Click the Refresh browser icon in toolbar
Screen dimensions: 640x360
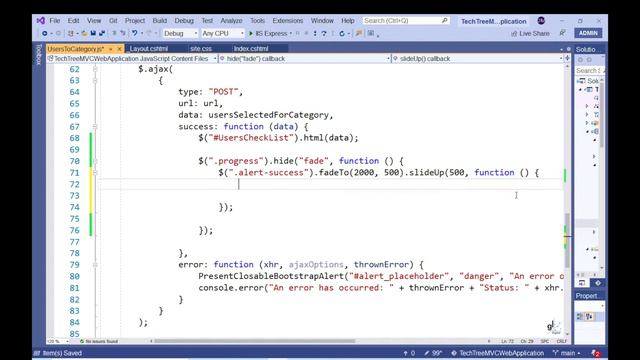tap(342, 33)
